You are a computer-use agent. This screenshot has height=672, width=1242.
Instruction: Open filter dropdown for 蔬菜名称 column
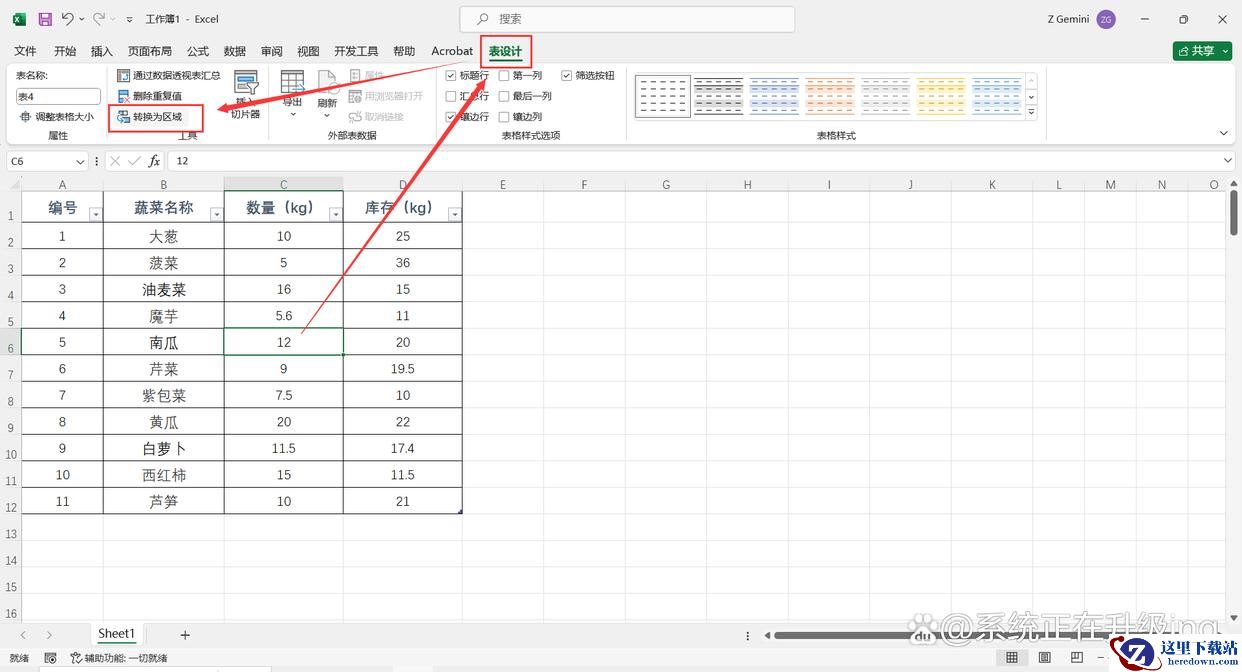213,214
